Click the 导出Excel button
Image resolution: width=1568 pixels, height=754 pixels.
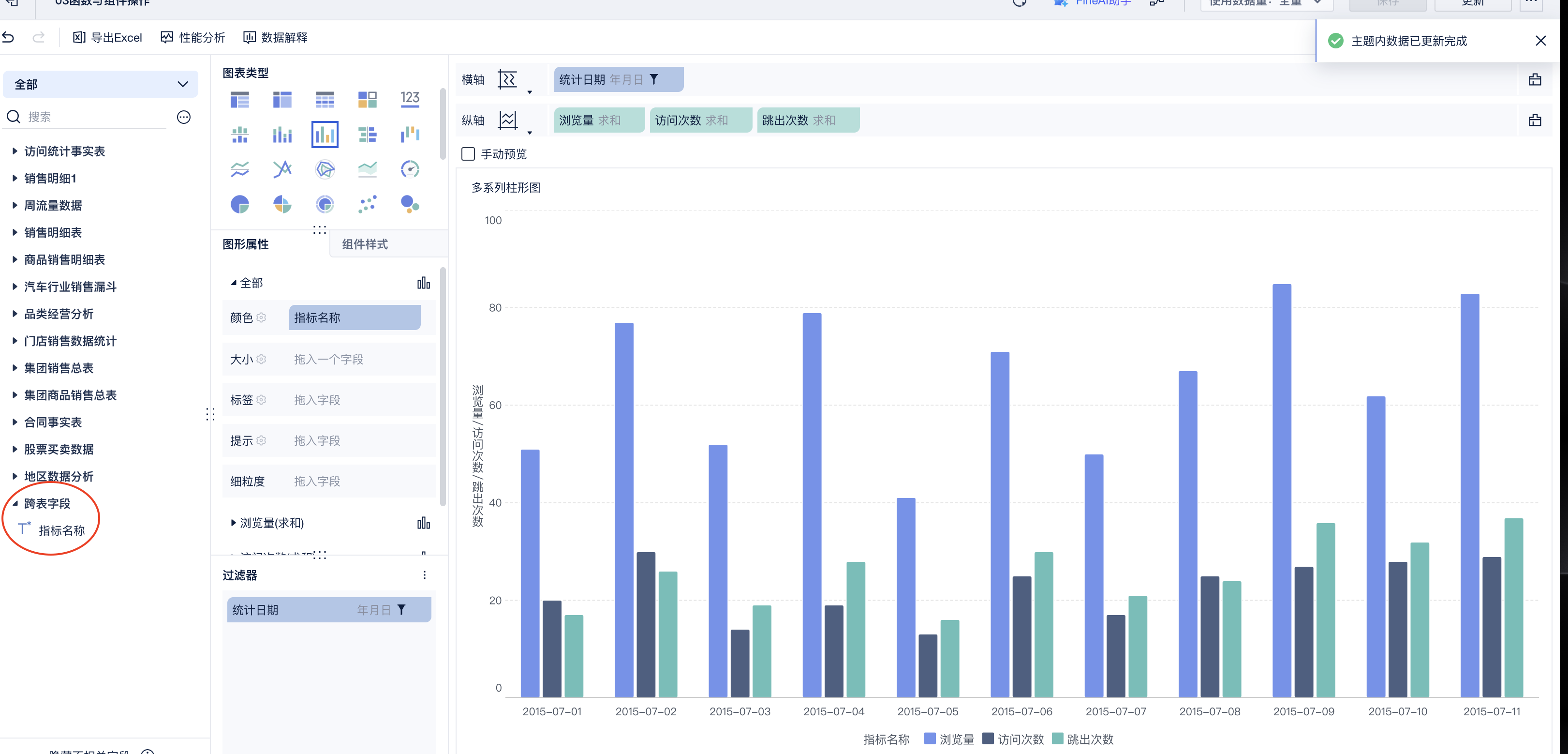coord(107,38)
